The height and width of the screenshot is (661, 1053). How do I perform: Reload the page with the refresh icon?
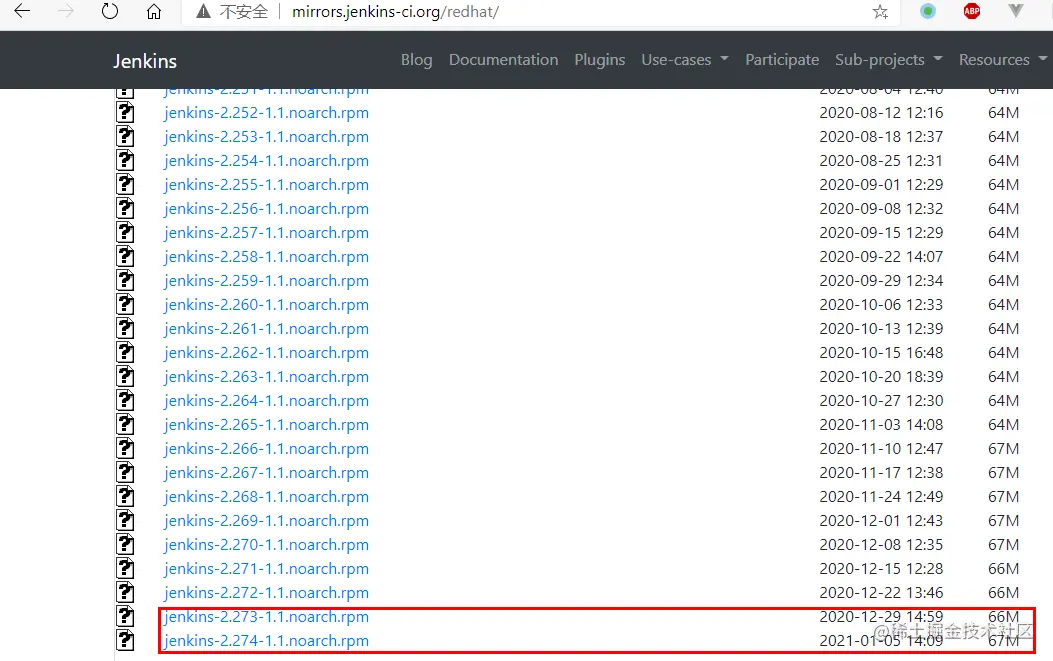[109, 11]
